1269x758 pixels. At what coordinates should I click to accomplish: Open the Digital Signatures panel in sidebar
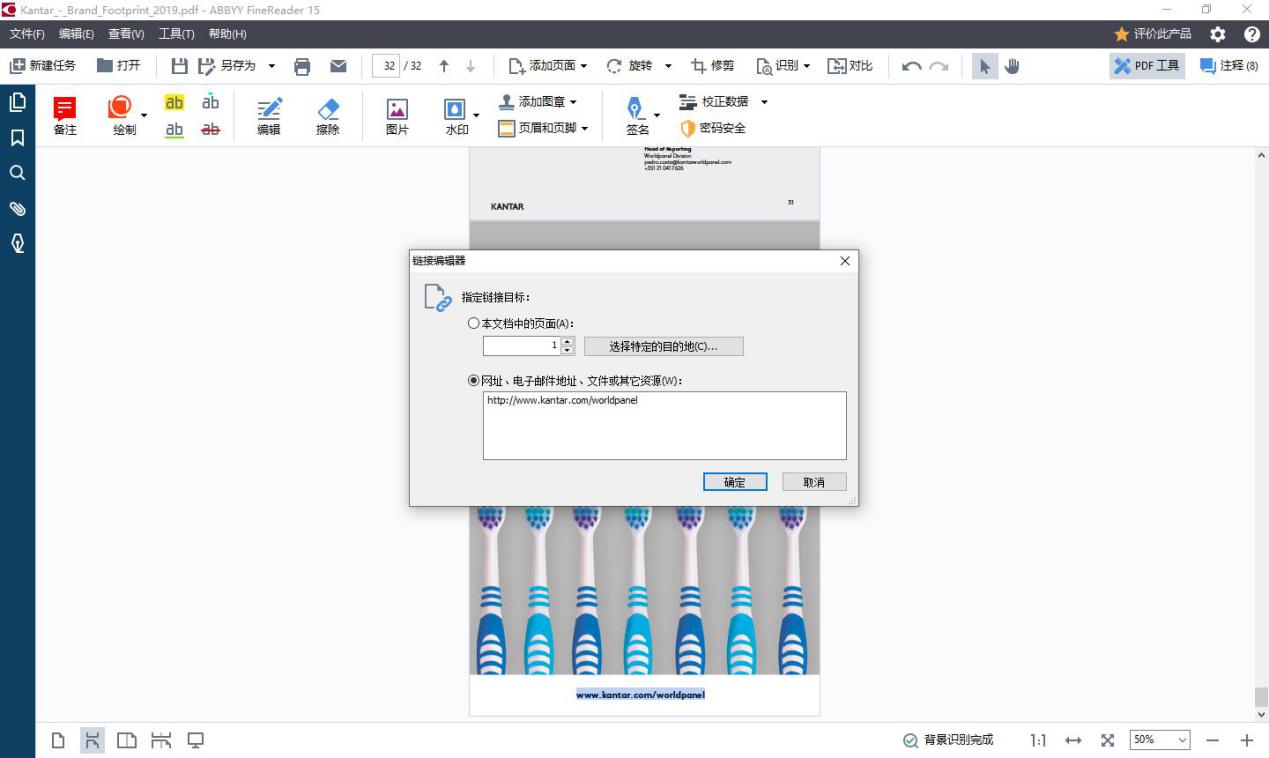[17, 243]
